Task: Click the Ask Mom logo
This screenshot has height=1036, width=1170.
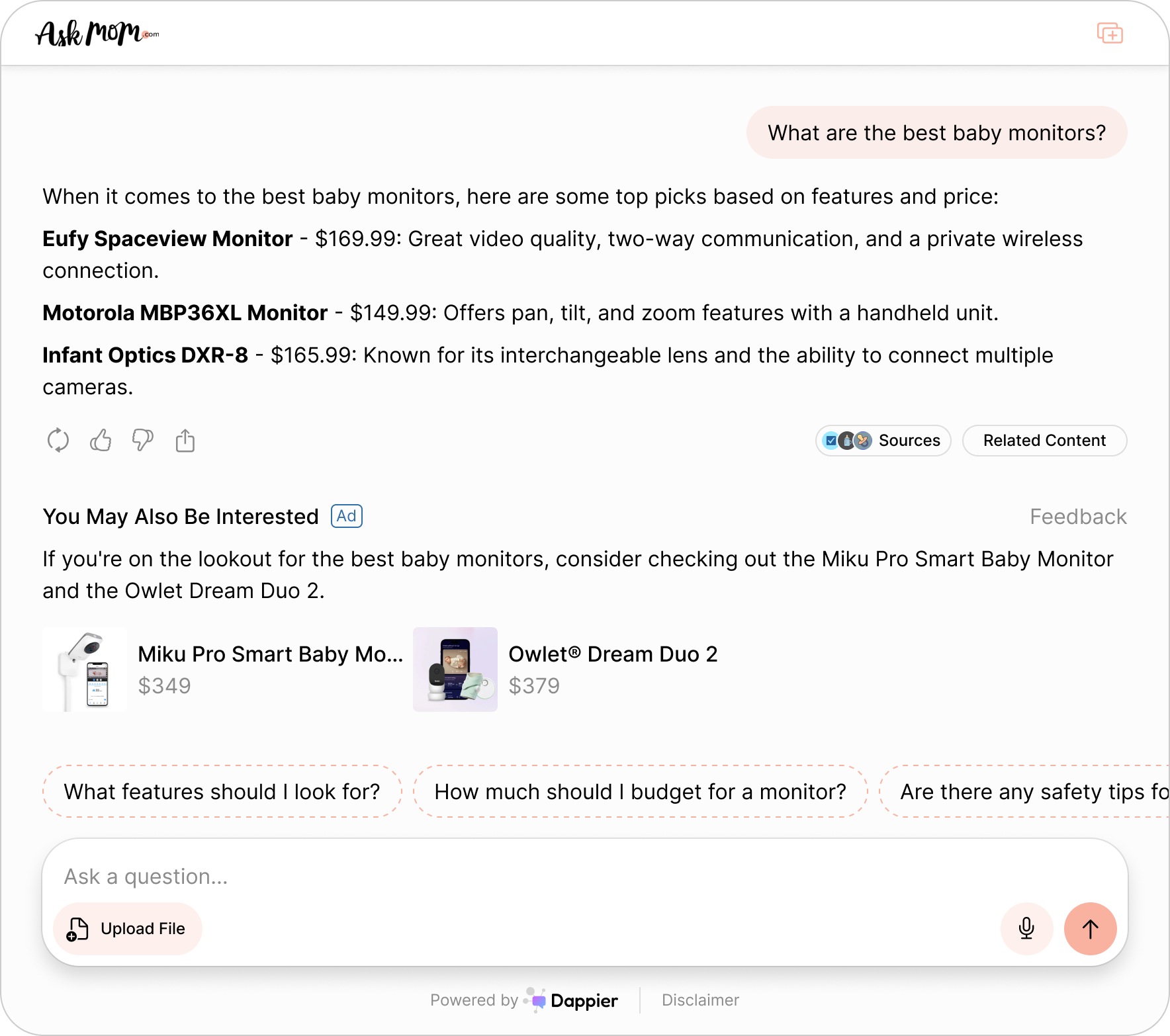Action: (x=97, y=33)
